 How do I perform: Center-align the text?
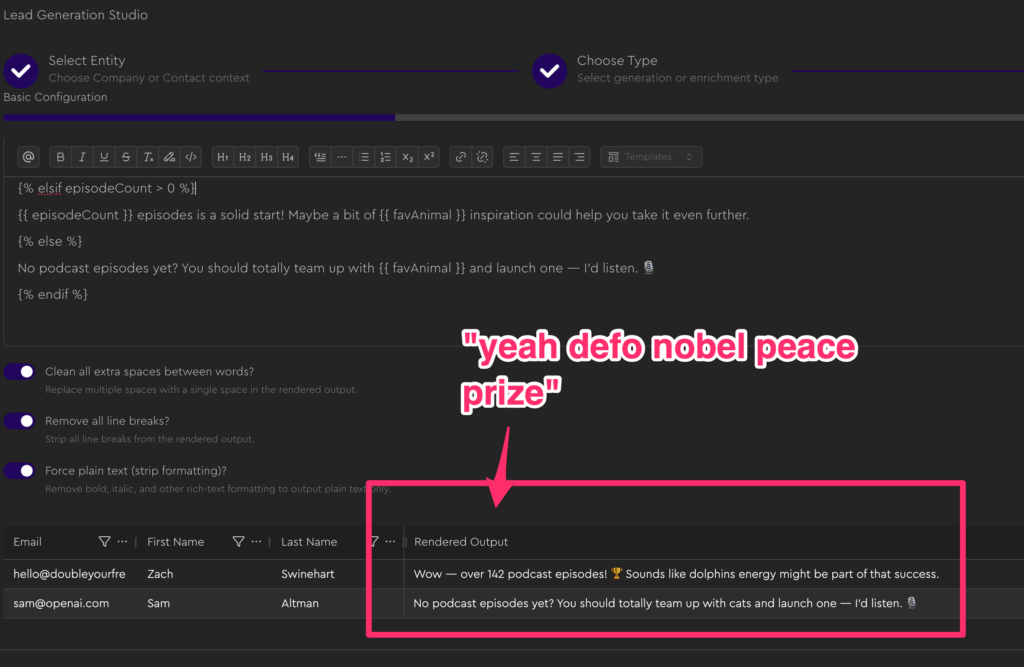[x=537, y=157]
